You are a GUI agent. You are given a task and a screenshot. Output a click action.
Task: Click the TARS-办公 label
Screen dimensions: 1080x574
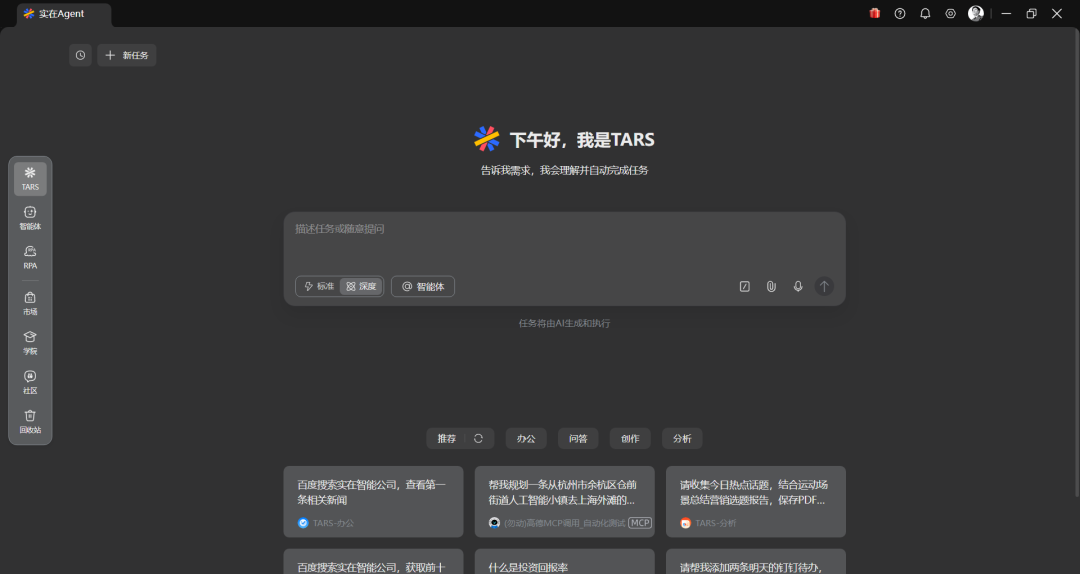point(333,523)
